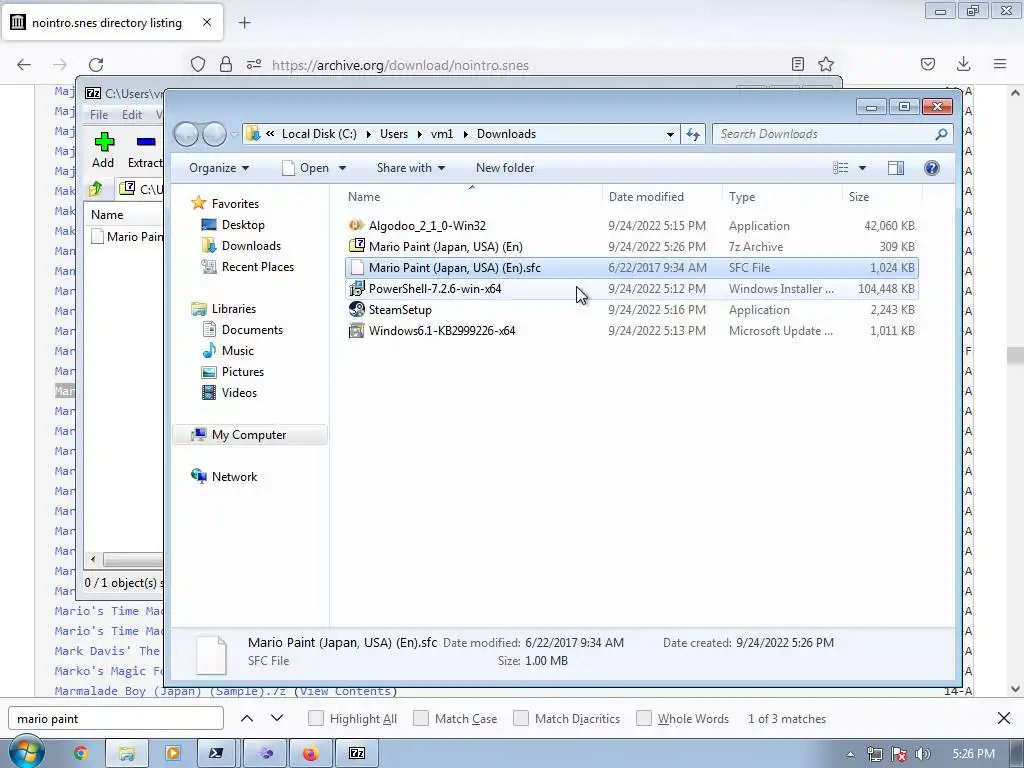Expand the view options dropdown arrow
The width and height of the screenshot is (1024, 768).
(x=862, y=168)
